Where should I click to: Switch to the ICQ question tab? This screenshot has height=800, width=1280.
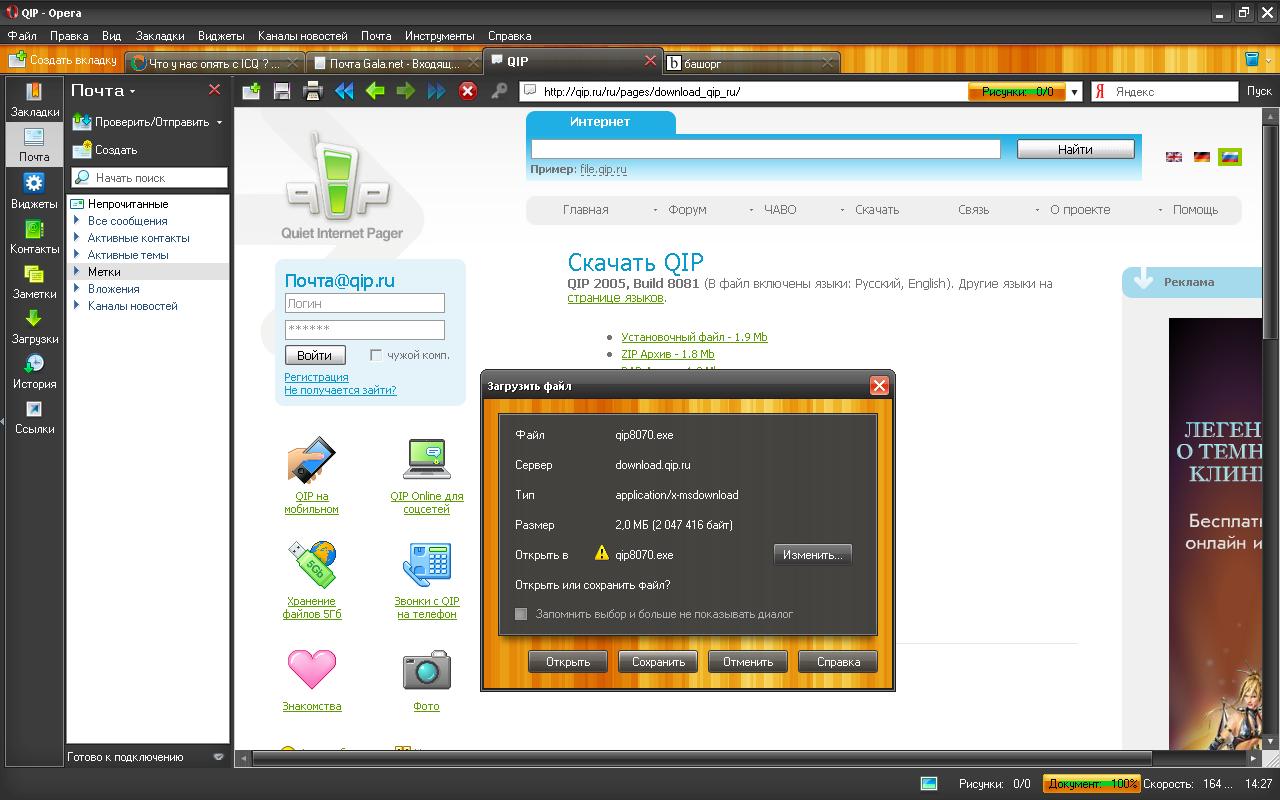click(x=214, y=63)
